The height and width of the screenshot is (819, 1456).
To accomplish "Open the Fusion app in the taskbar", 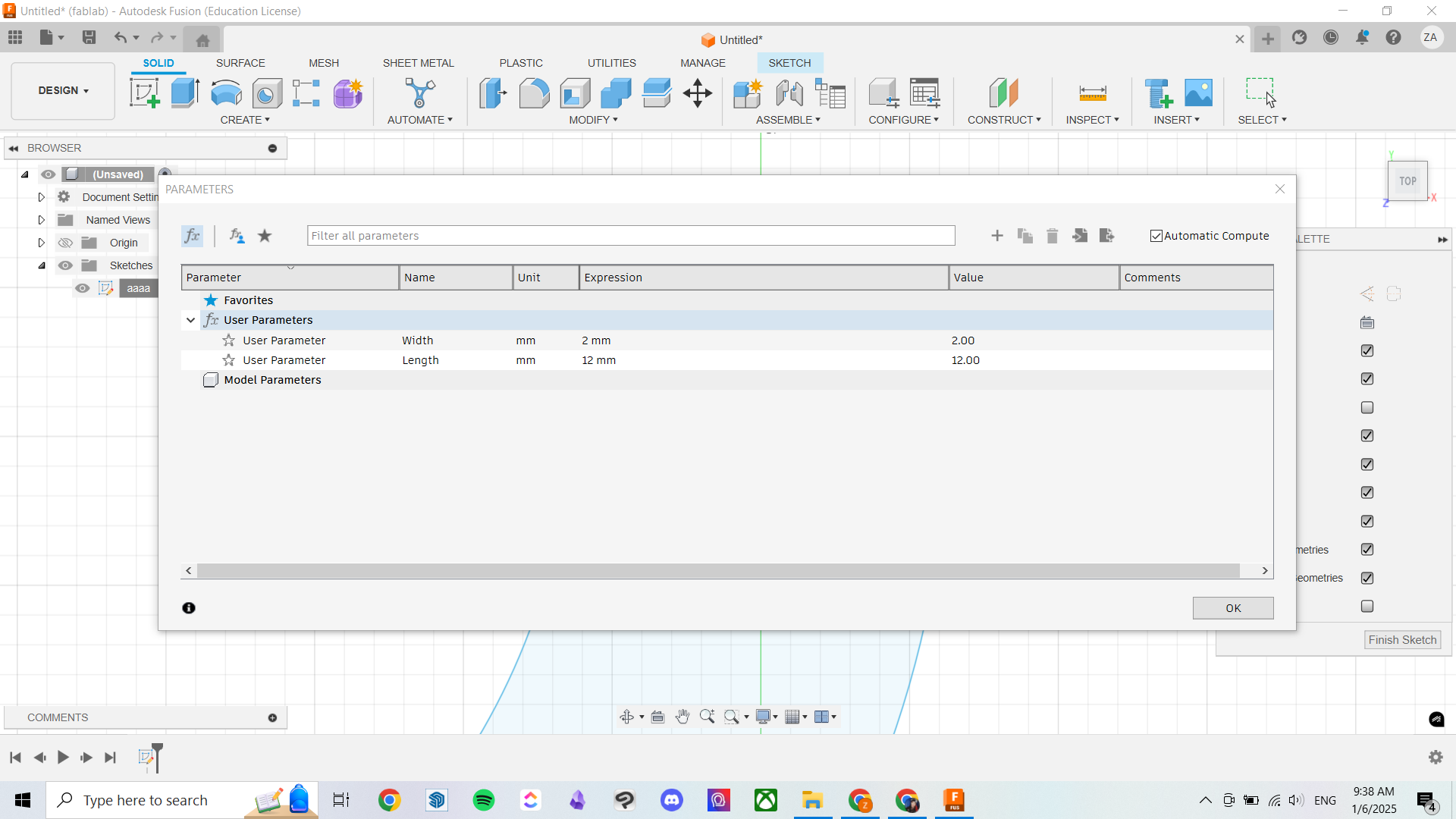I will tap(954, 800).
